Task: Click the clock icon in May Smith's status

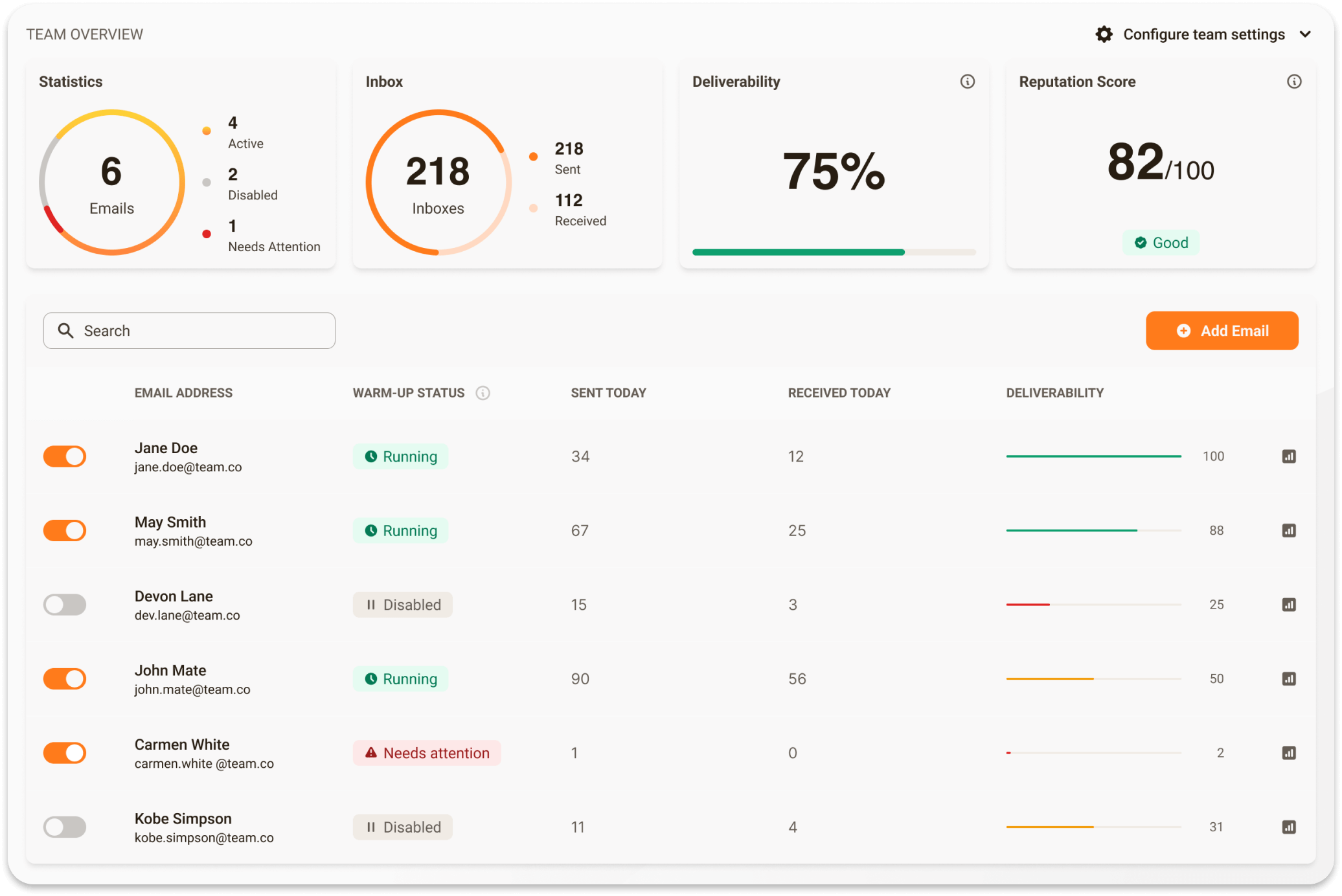Action: click(x=371, y=530)
